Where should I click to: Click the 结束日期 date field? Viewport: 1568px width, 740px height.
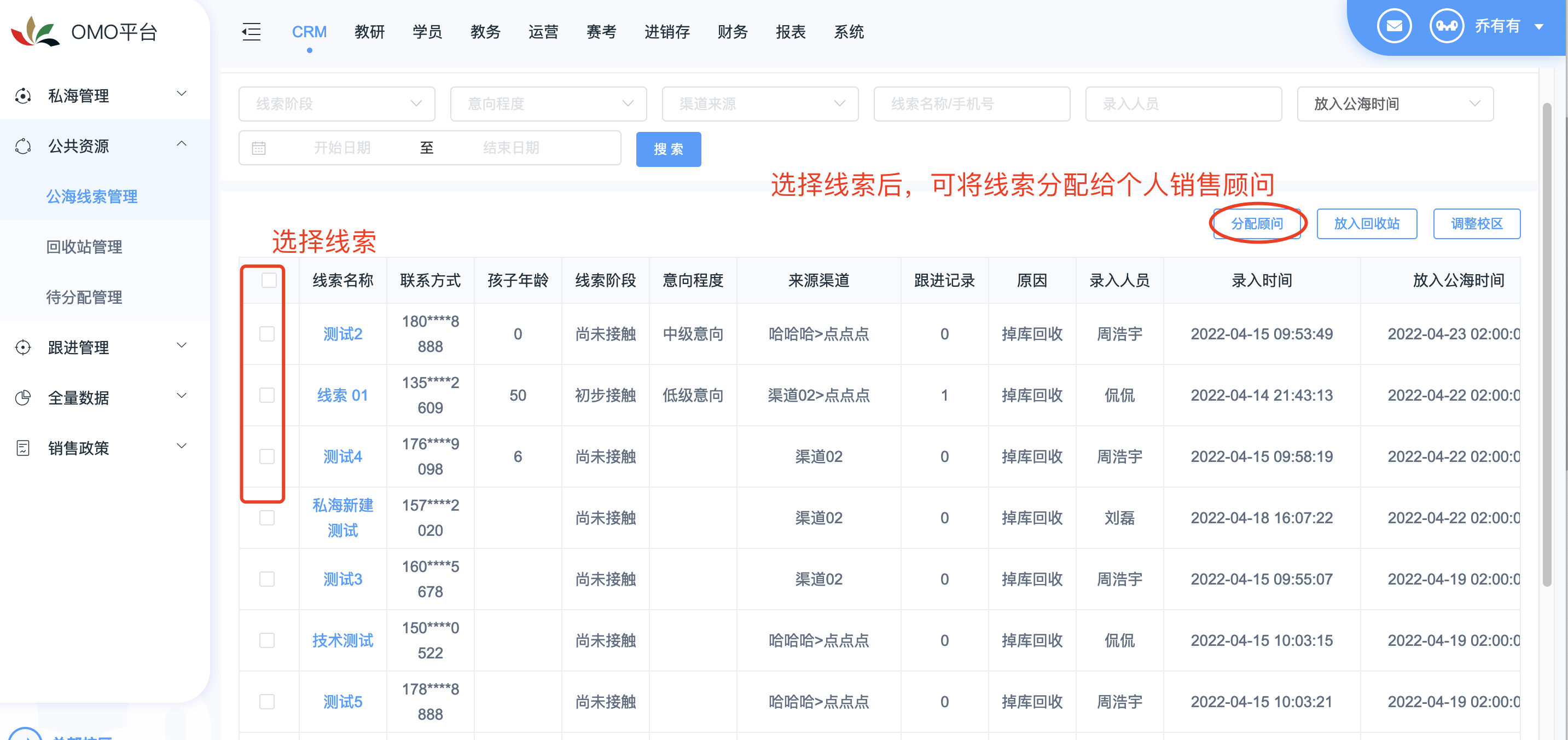click(x=512, y=148)
